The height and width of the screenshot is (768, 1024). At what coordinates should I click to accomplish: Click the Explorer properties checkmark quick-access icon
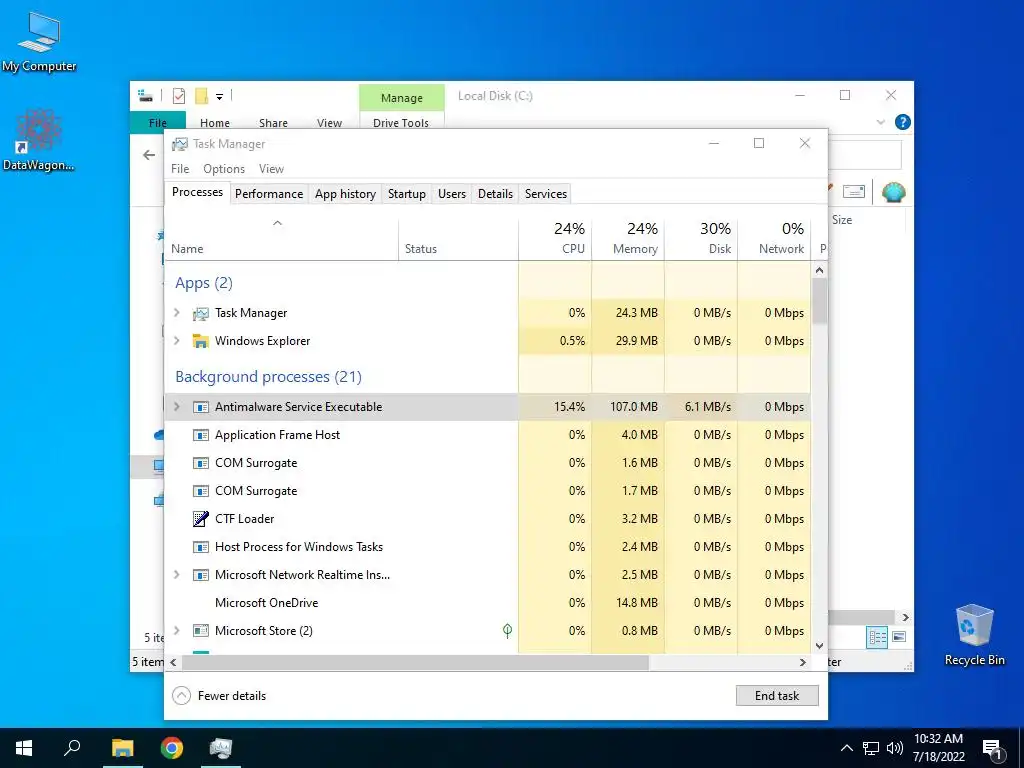click(179, 96)
